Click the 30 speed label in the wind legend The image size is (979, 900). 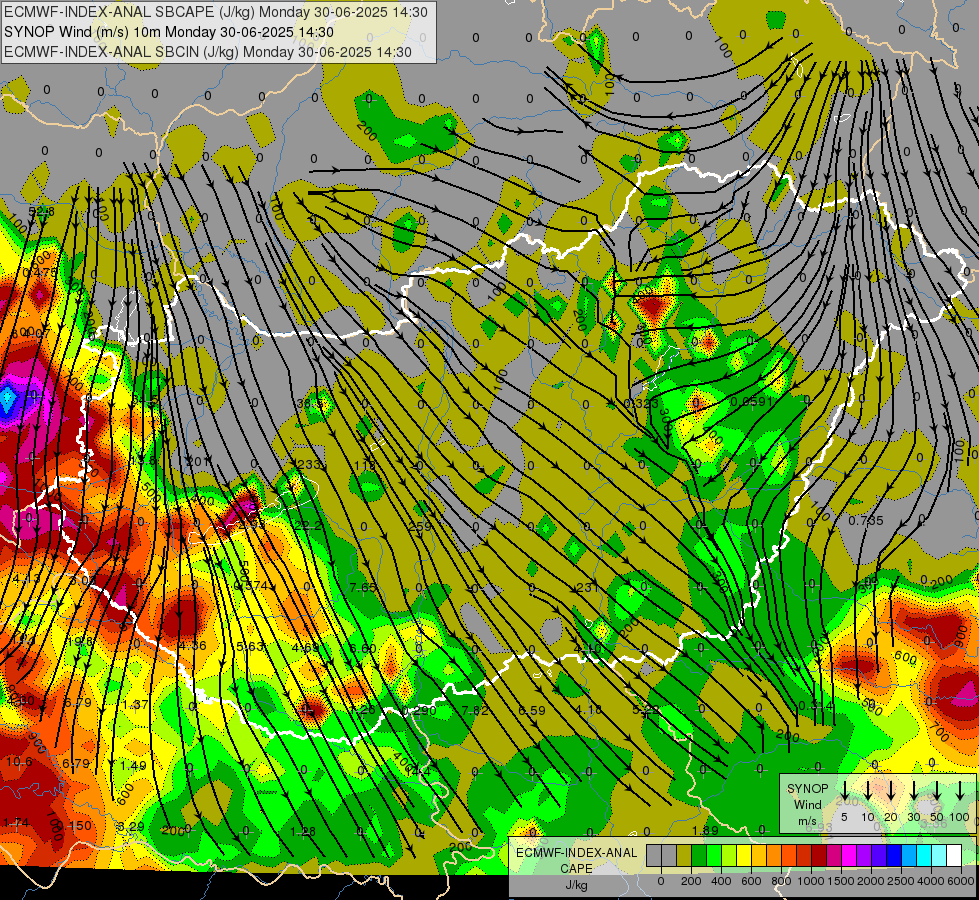[914, 817]
